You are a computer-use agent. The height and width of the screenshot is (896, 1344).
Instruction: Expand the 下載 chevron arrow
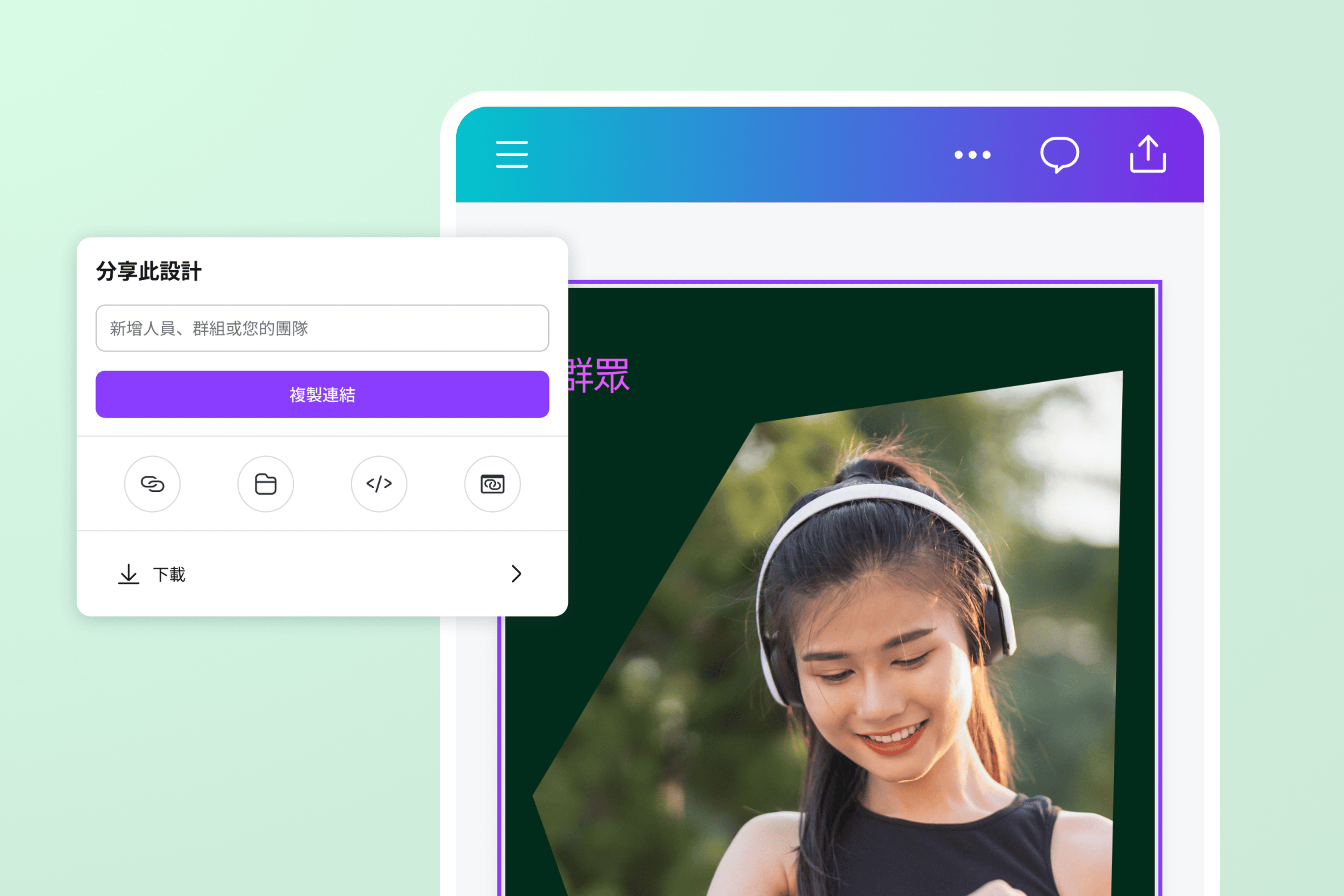(x=516, y=574)
